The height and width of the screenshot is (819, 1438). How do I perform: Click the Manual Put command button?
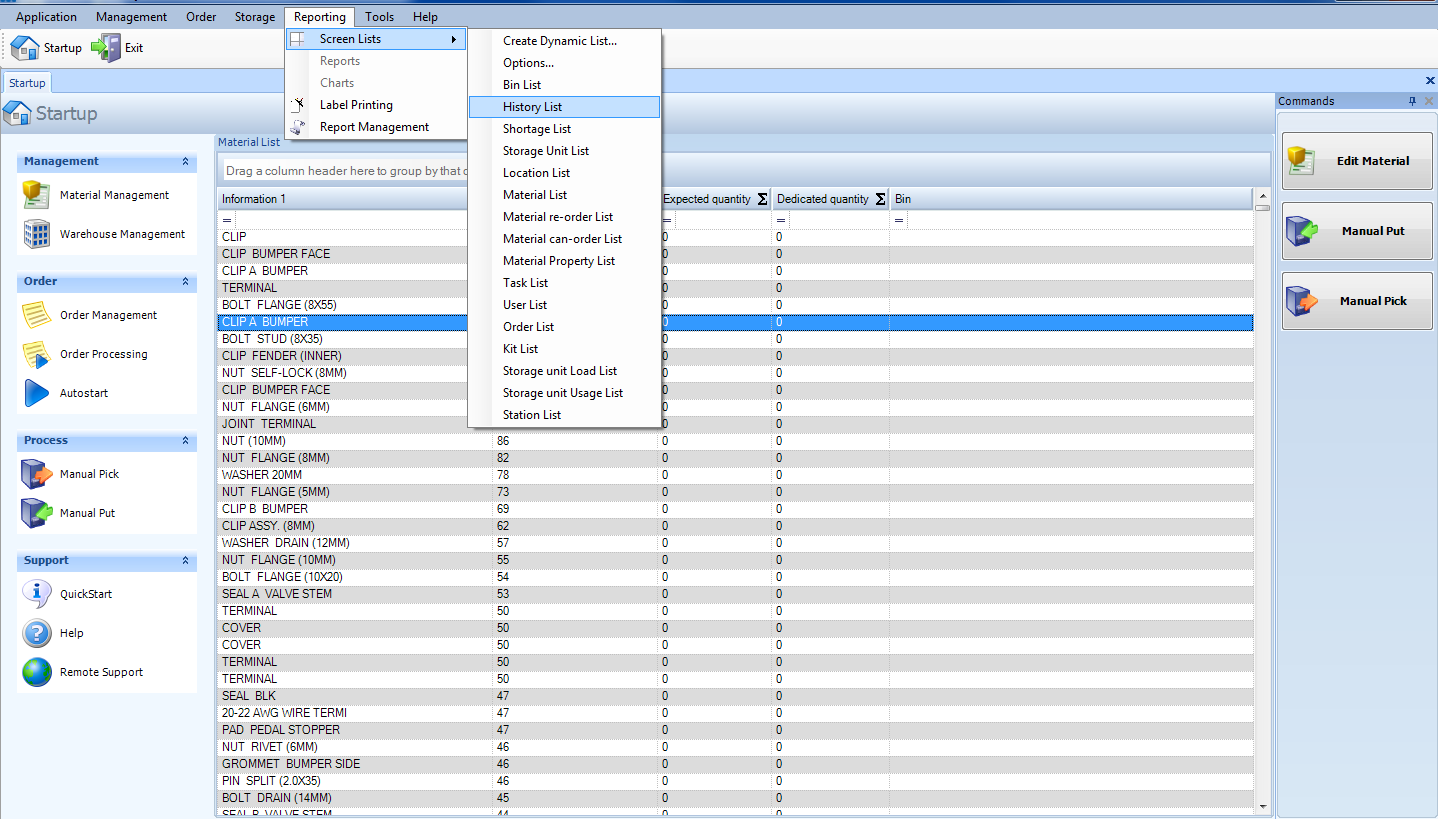click(x=1357, y=231)
